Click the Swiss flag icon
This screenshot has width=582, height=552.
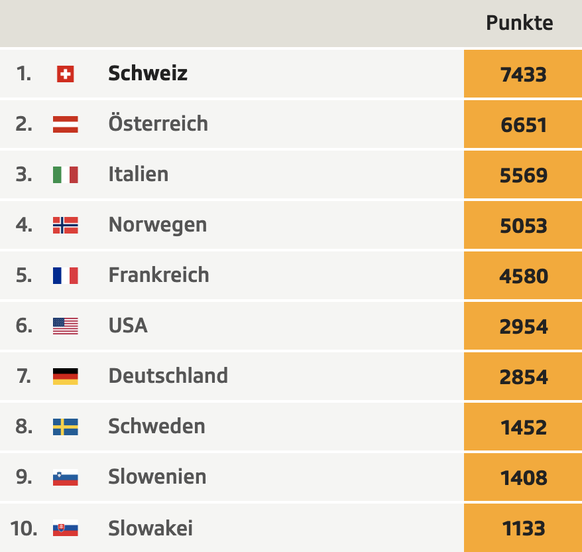coord(65,74)
